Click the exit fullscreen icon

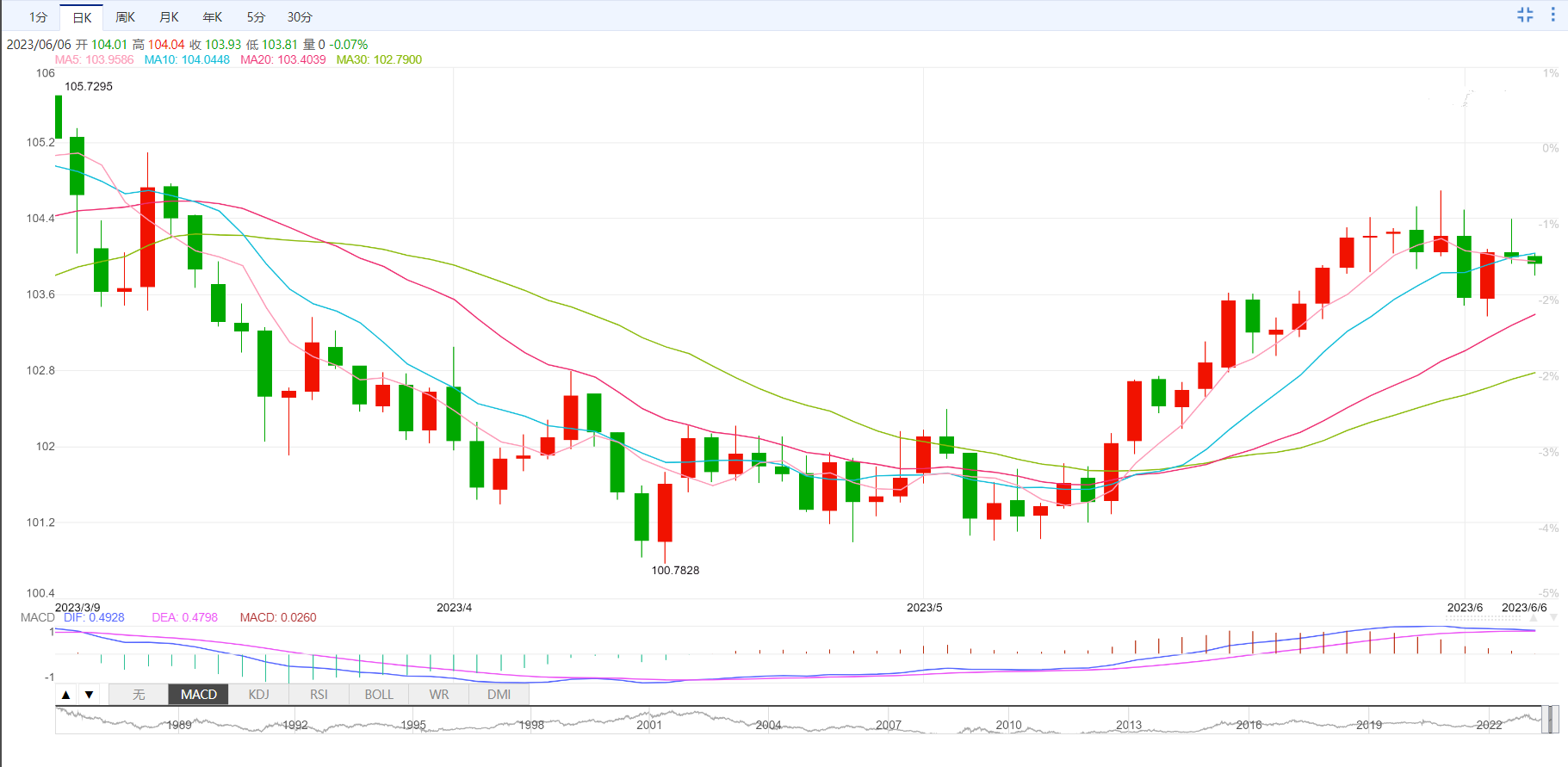pyautogui.click(x=1525, y=15)
